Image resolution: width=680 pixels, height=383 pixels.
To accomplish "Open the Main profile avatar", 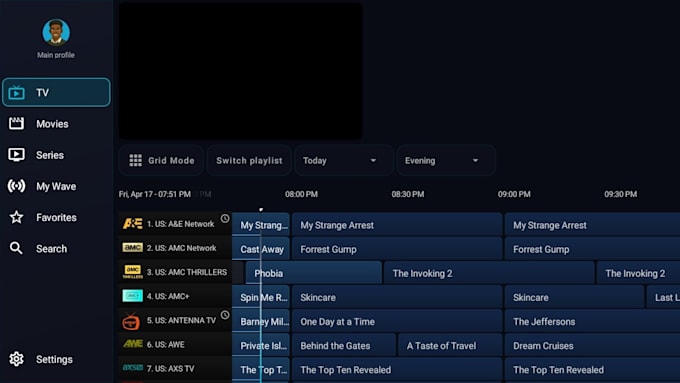I will (x=56, y=32).
